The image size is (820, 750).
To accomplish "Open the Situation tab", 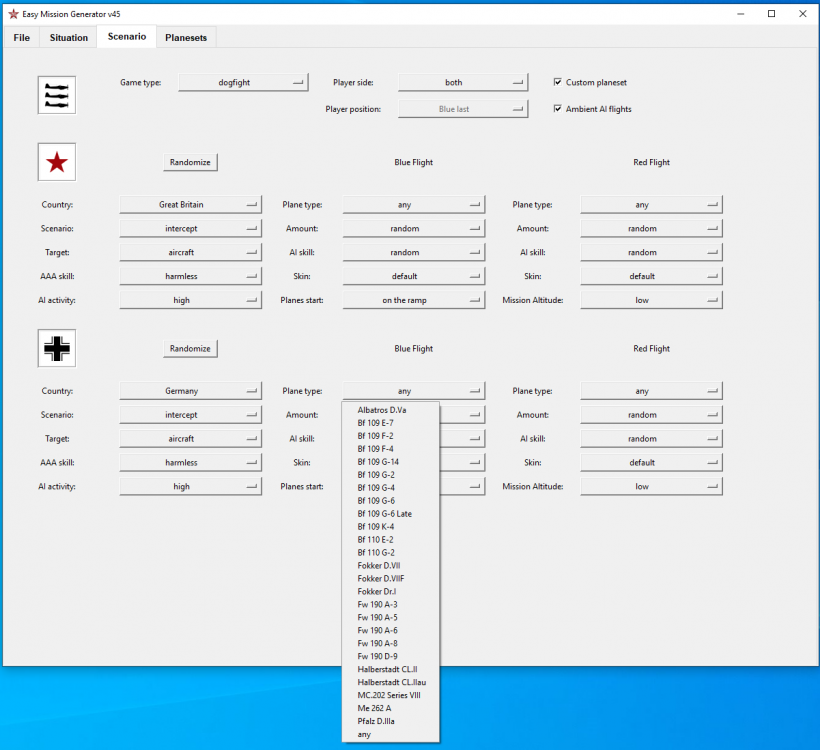I will point(69,38).
